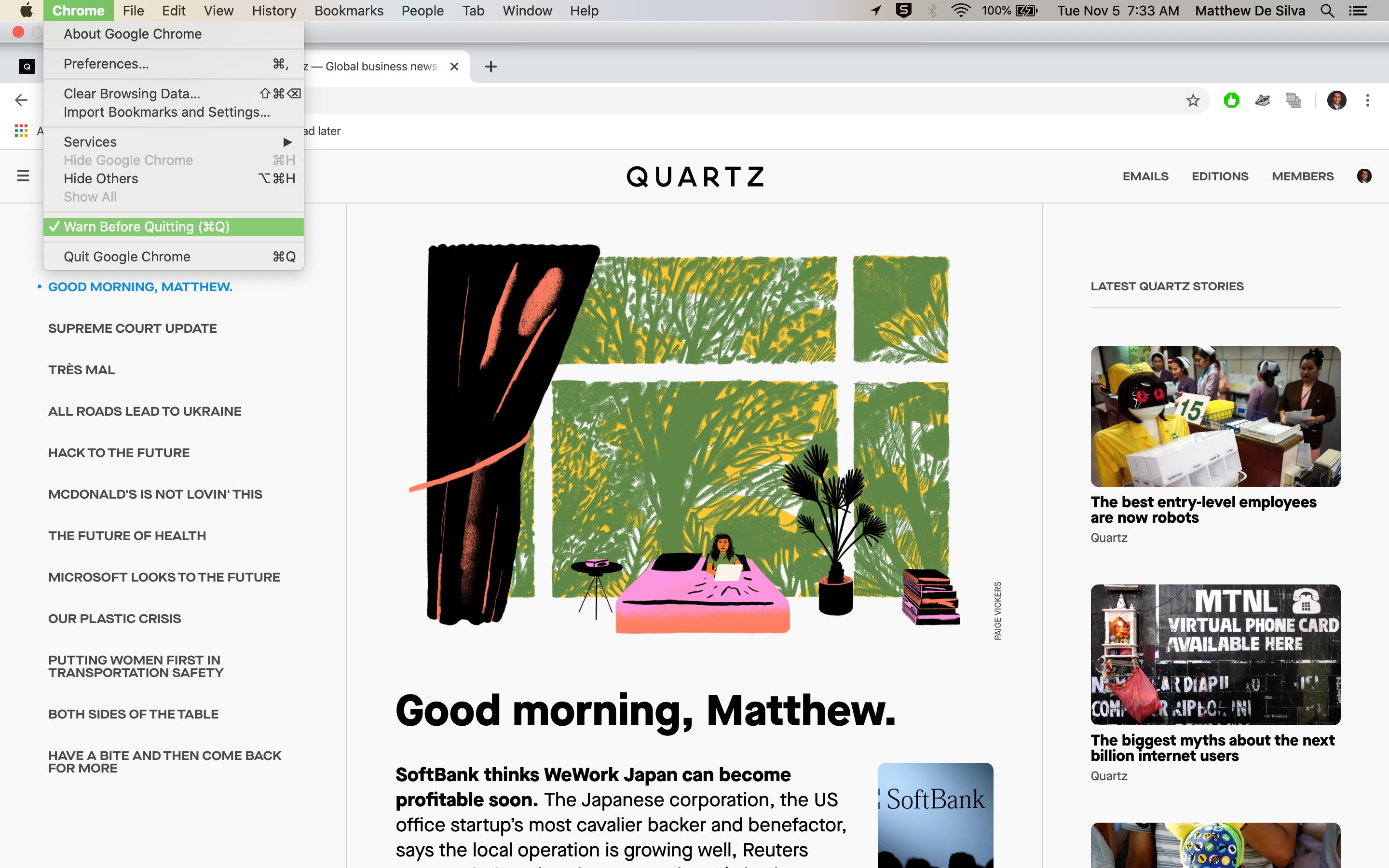Open the Tab menu
1389x868 pixels.
click(474, 10)
